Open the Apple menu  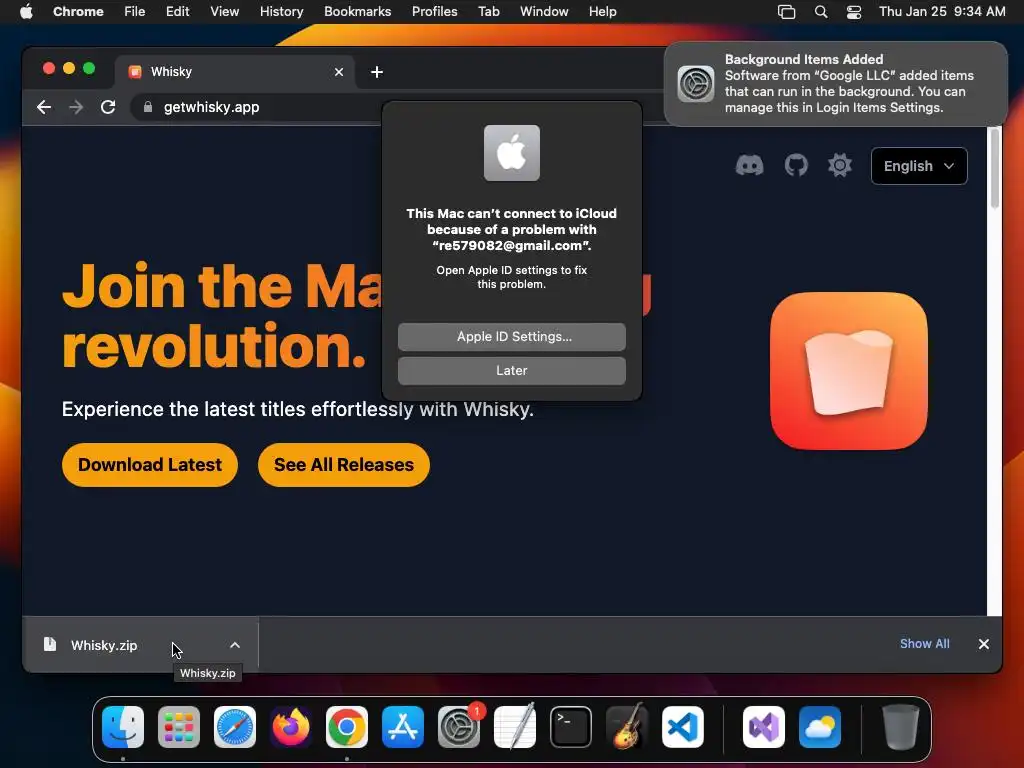point(26,12)
